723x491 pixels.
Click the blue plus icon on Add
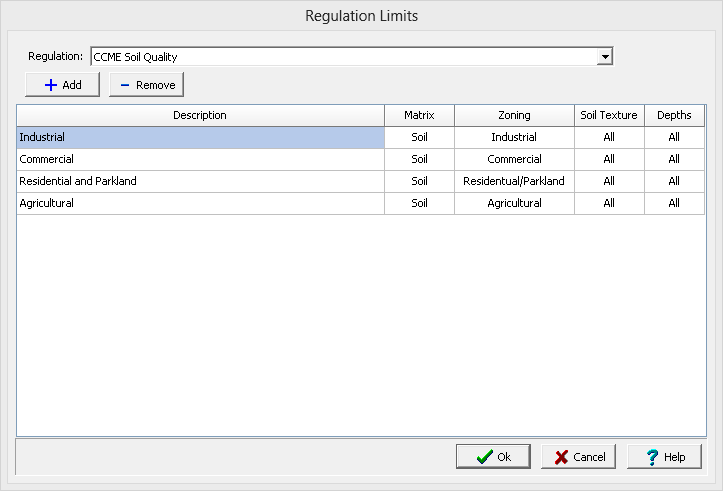pyautogui.click(x=50, y=85)
